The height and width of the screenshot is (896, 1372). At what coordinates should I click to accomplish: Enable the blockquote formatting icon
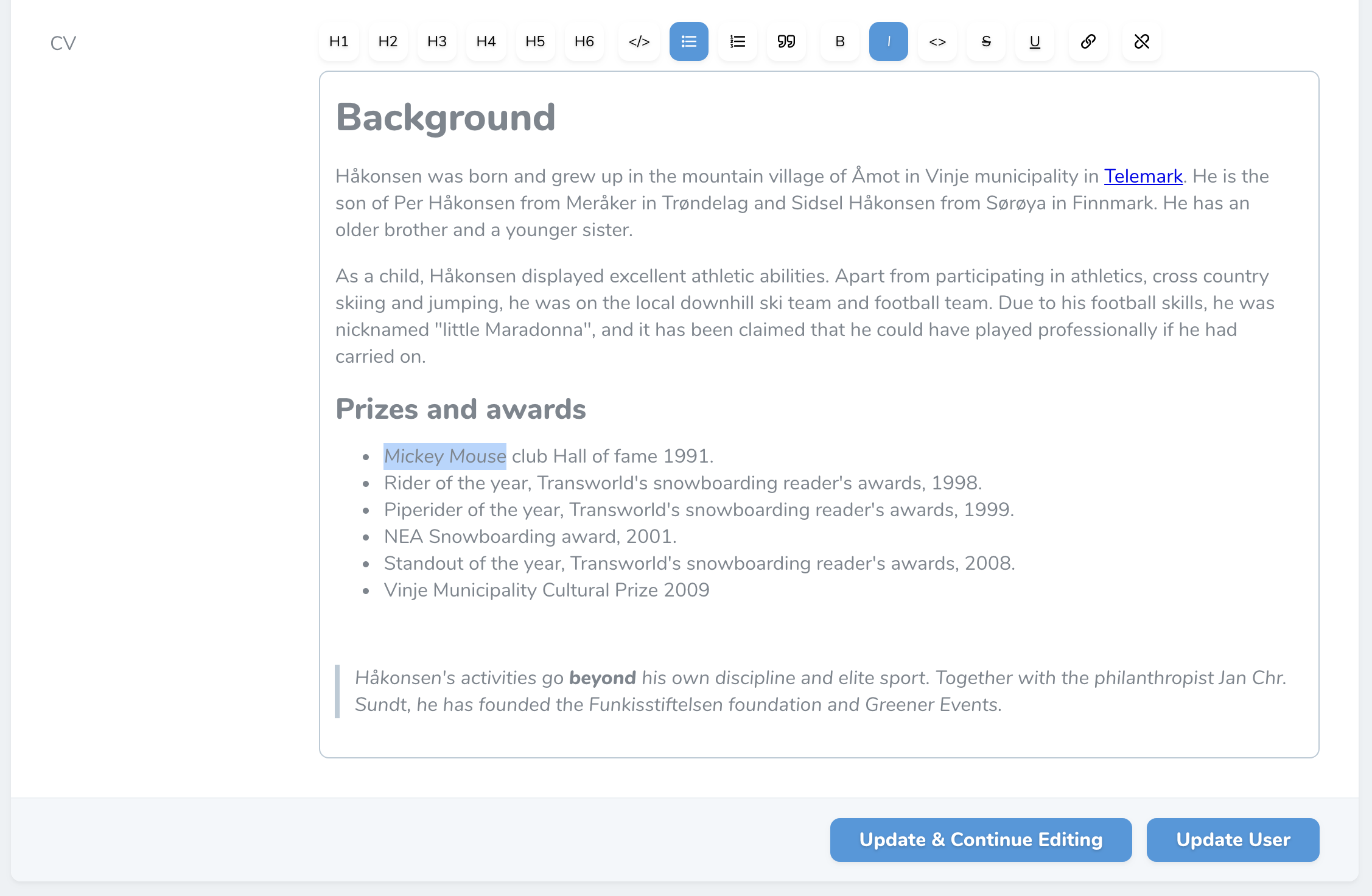pos(788,42)
